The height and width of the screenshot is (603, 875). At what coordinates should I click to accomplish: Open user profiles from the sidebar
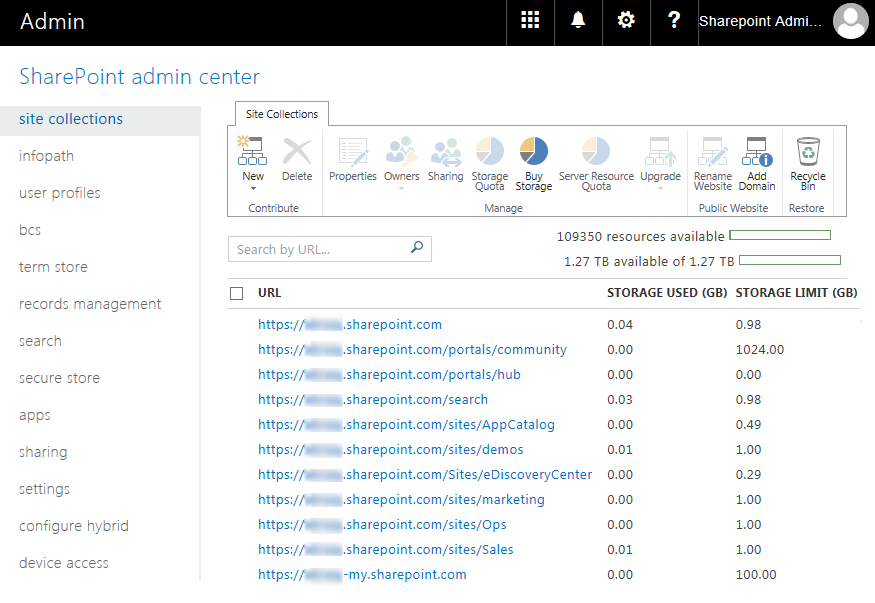(x=60, y=192)
